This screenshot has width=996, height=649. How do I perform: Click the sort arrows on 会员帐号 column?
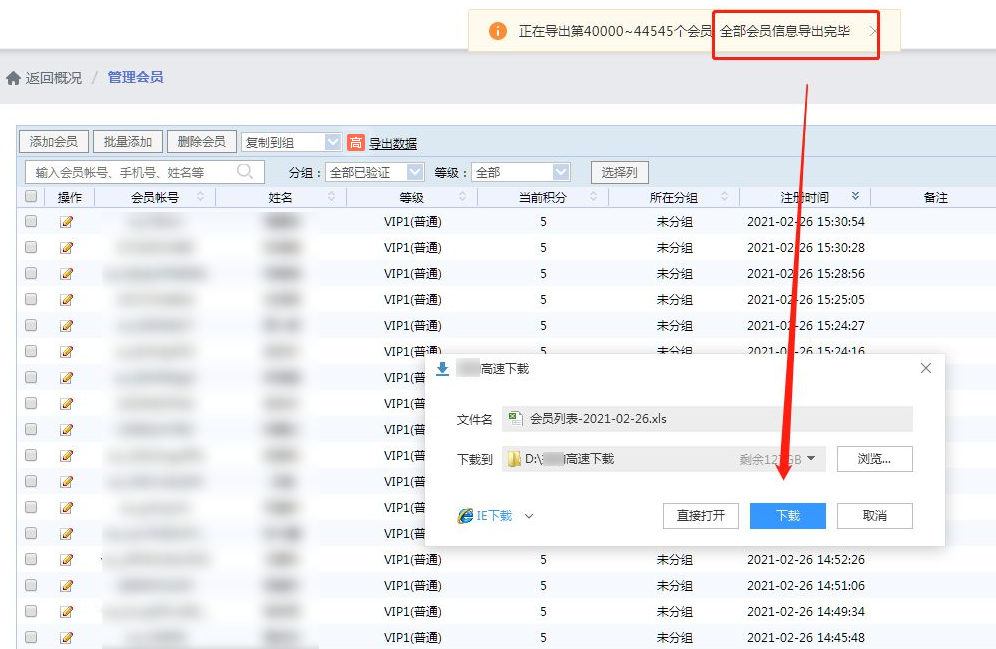coord(200,197)
